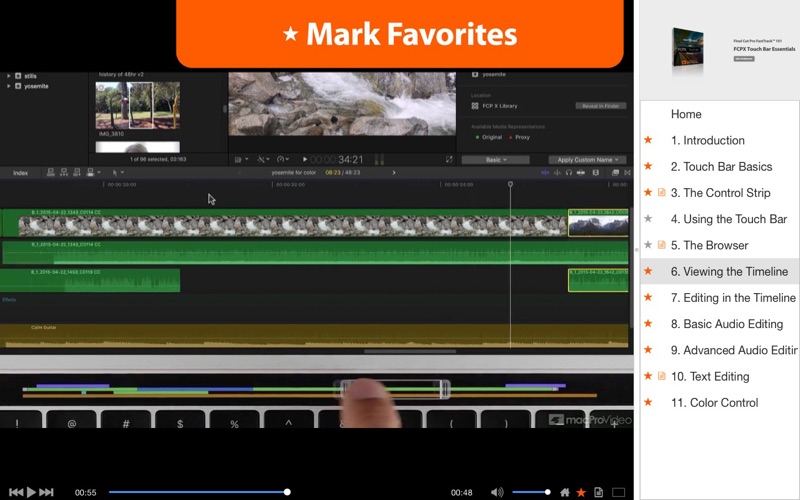
Task: Open the Basic metadata view dropdown
Action: [495, 160]
